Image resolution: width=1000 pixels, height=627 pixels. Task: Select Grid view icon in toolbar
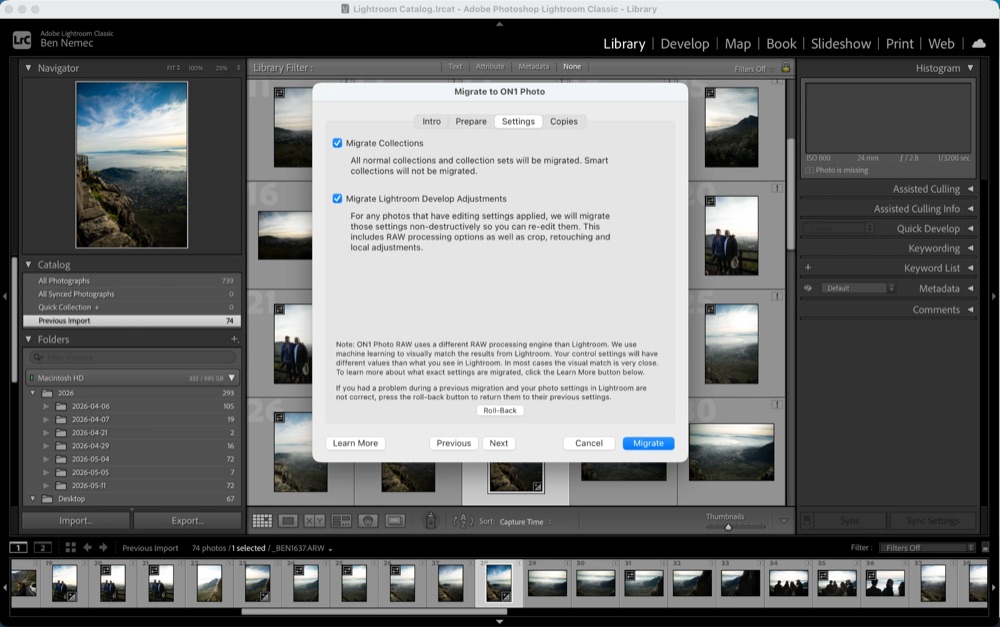point(262,521)
